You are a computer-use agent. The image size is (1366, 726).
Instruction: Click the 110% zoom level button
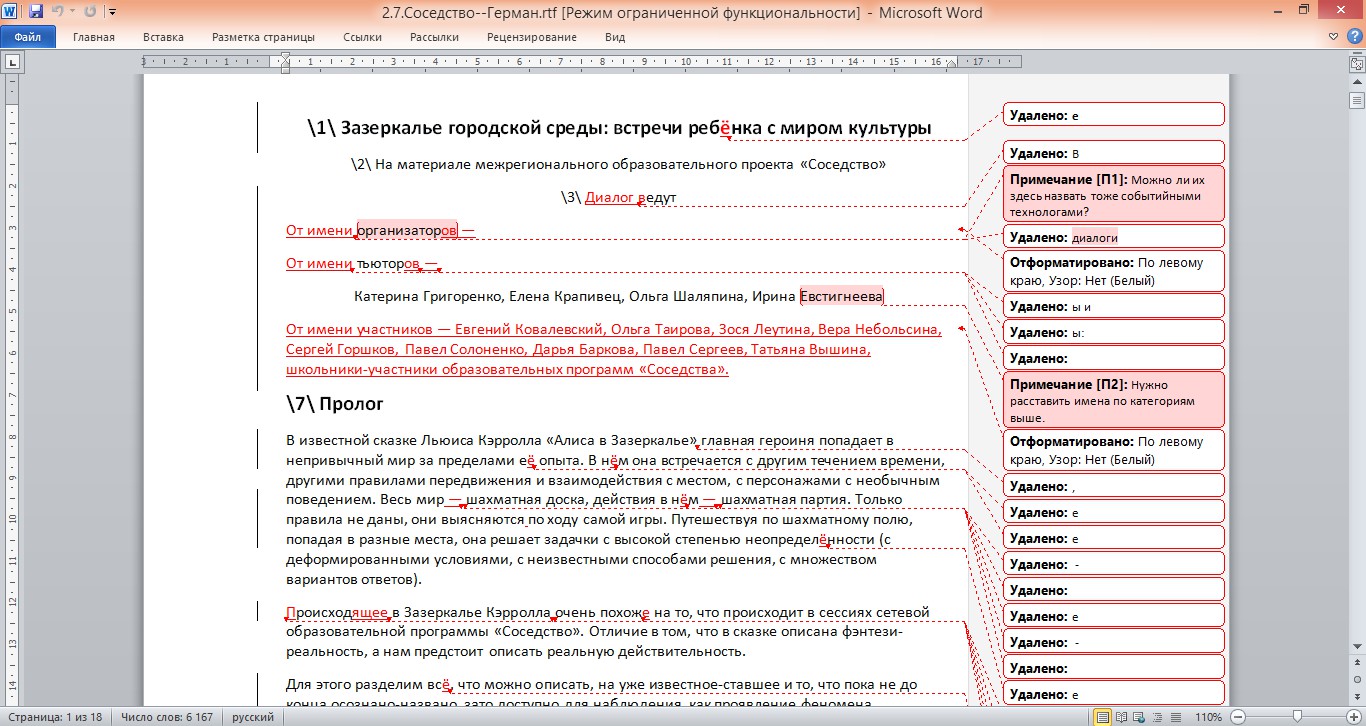click(x=1208, y=717)
